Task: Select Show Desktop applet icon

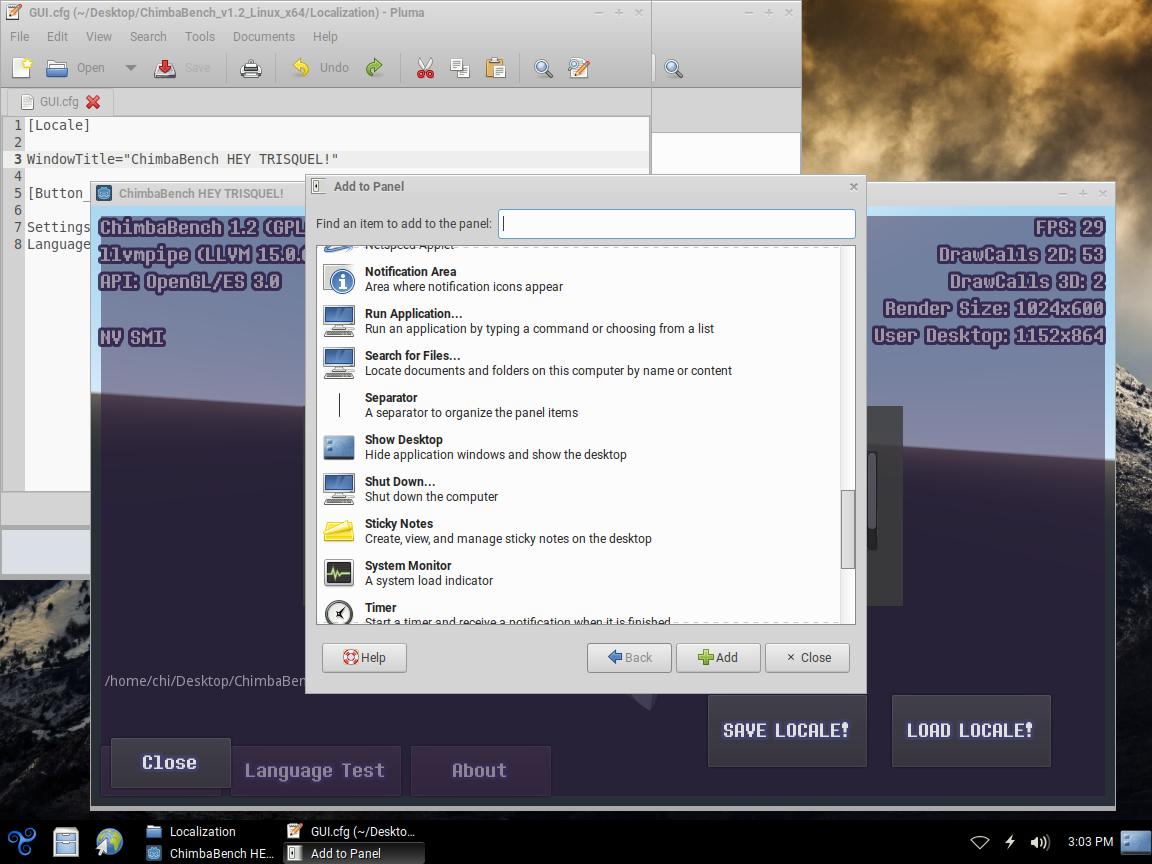Action: pos(339,447)
